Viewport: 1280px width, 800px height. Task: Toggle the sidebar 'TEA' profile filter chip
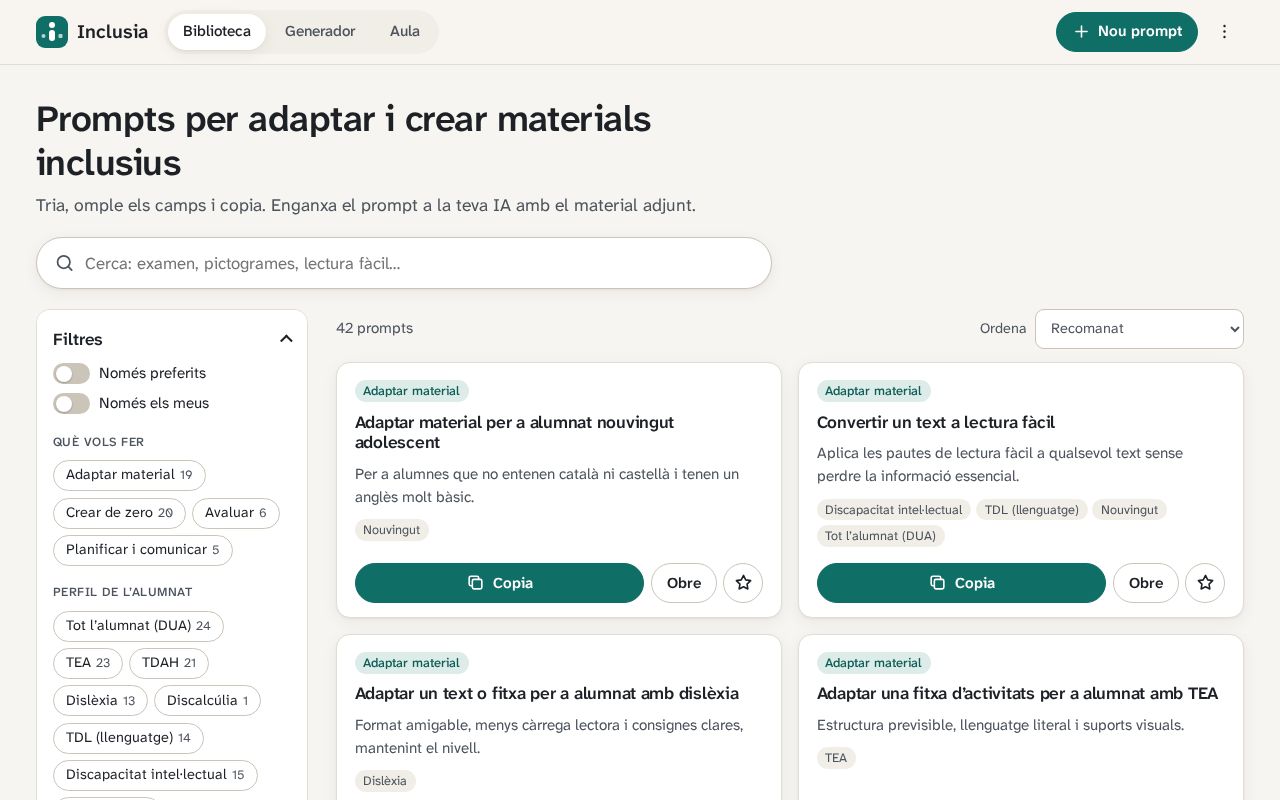point(88,663)
